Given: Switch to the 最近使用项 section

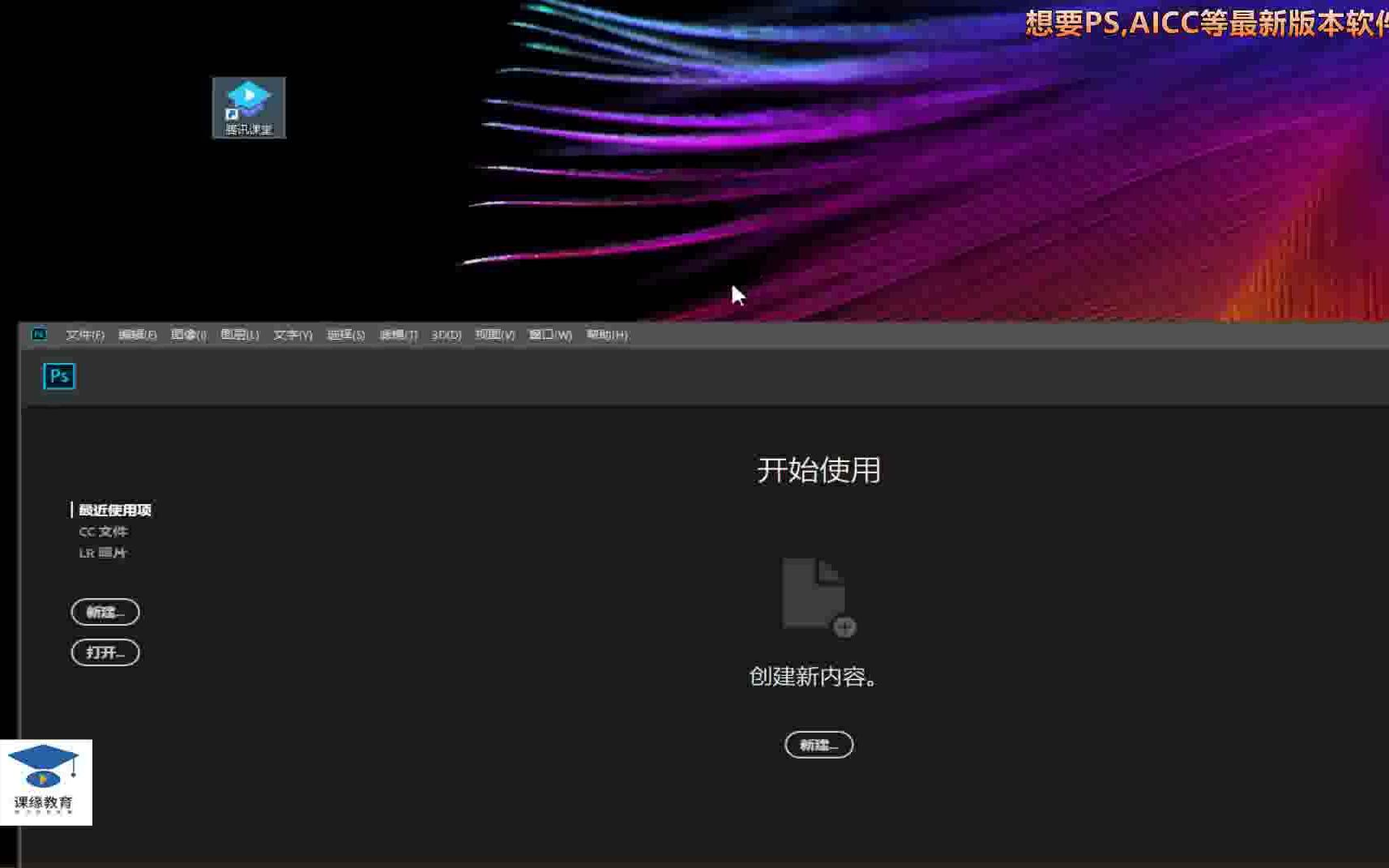Looking at the screenshot, I should (x=116, y=510).
